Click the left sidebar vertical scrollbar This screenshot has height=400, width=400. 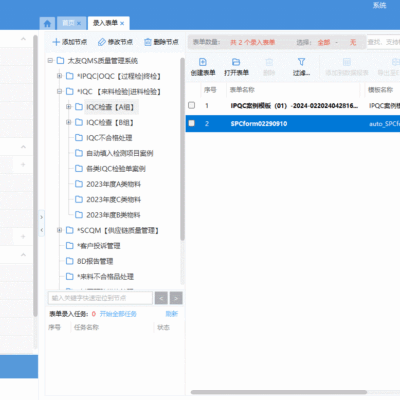click(x=35, y=176)
